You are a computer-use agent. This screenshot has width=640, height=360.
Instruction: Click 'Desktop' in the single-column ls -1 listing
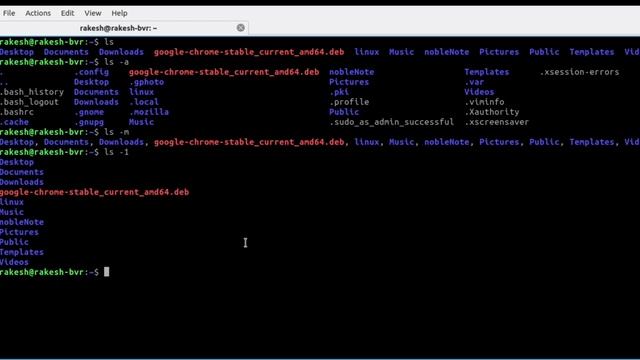coord(17,162)
